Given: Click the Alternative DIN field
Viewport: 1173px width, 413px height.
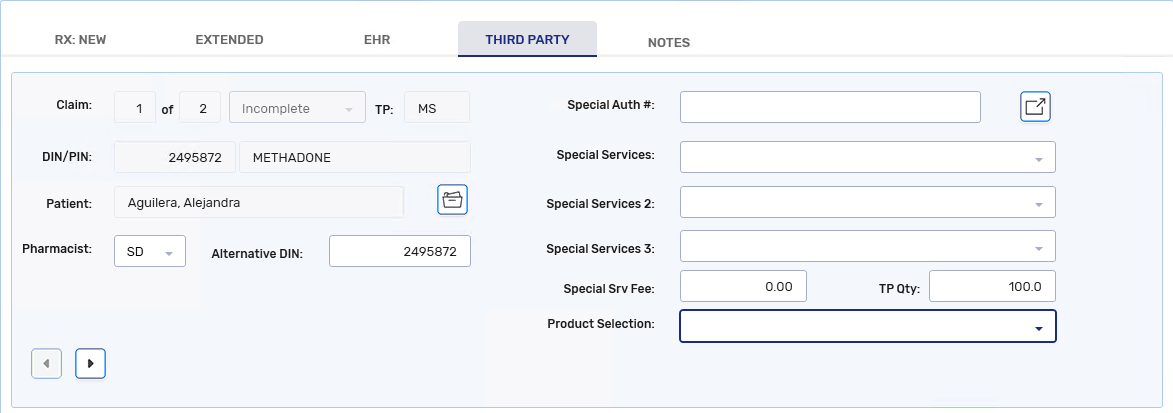Looking at the screenshot, I should point(399,252).
